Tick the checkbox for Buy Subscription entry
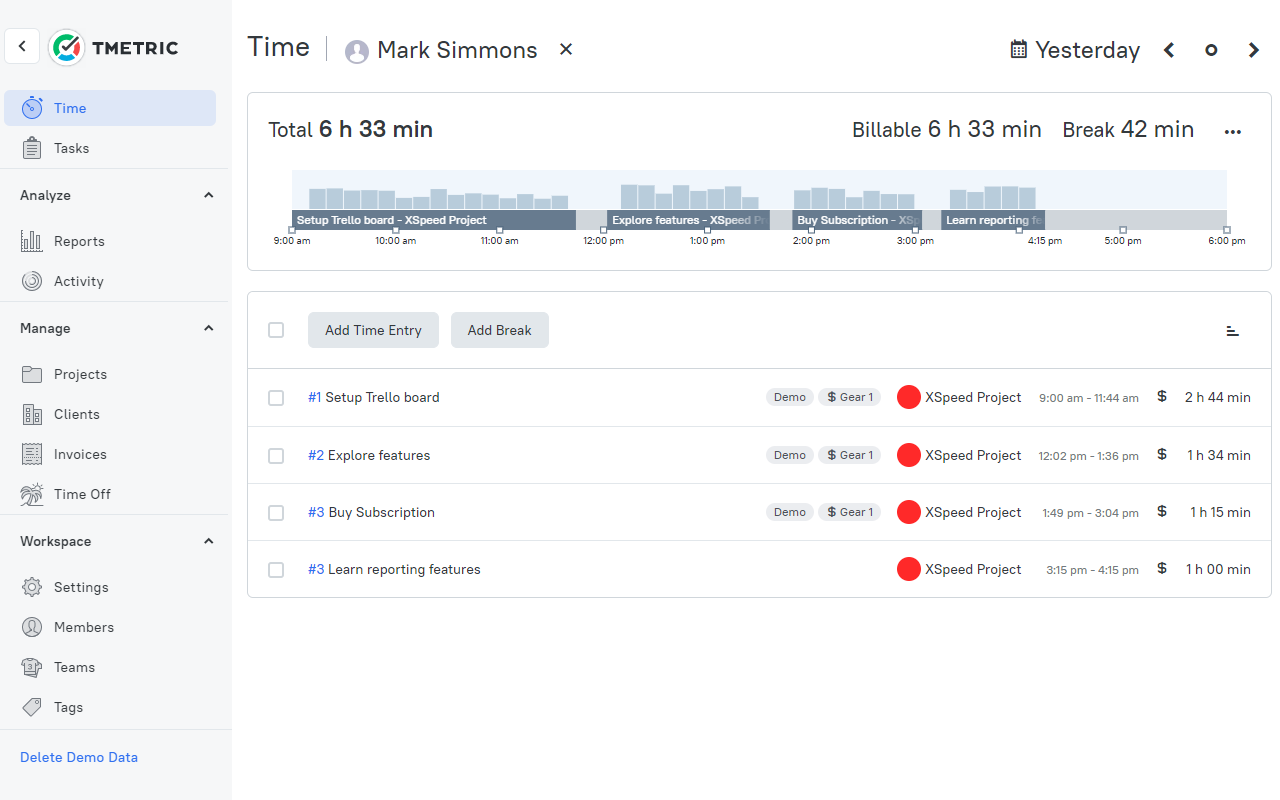 pyautogui.click(x=276, y=512)
